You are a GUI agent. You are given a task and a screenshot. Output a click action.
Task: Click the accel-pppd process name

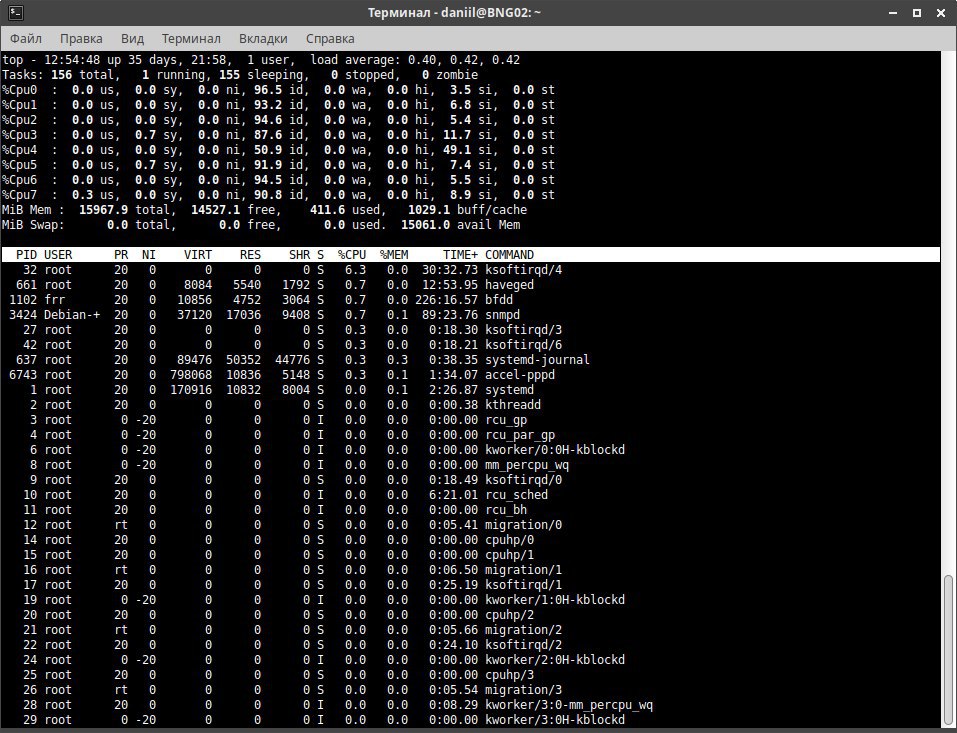tap(520, 375)
